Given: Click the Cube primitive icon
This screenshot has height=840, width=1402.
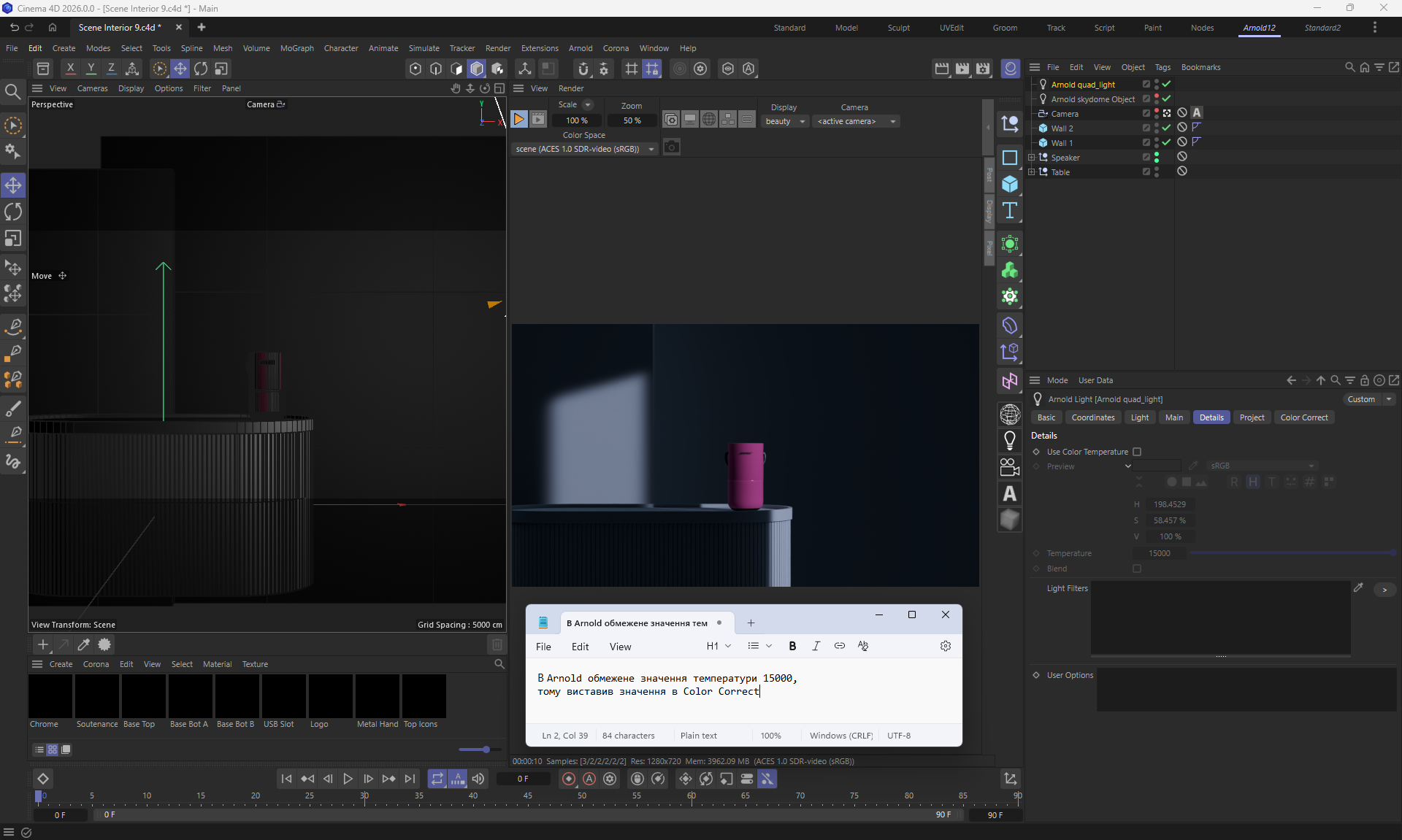Looking at the screenshot, I should pos(1010,184).
